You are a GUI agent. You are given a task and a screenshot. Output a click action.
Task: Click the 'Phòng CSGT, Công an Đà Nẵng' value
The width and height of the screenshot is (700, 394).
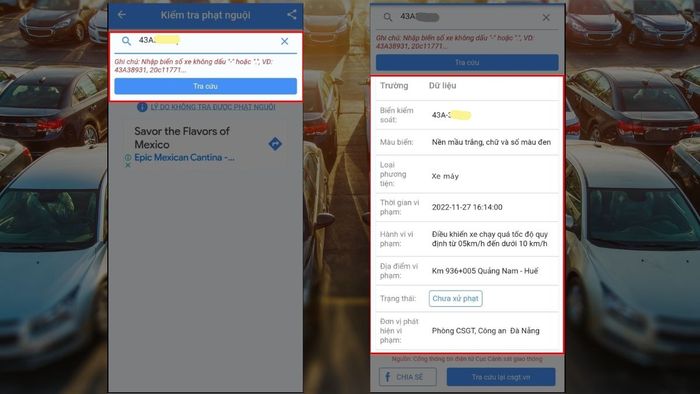[485, 331]
